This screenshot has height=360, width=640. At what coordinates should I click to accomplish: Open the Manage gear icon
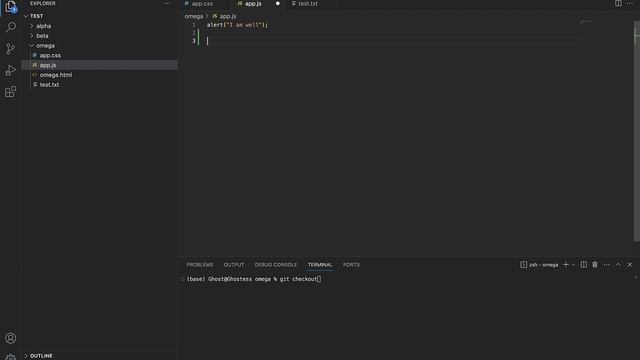(11, 357)
